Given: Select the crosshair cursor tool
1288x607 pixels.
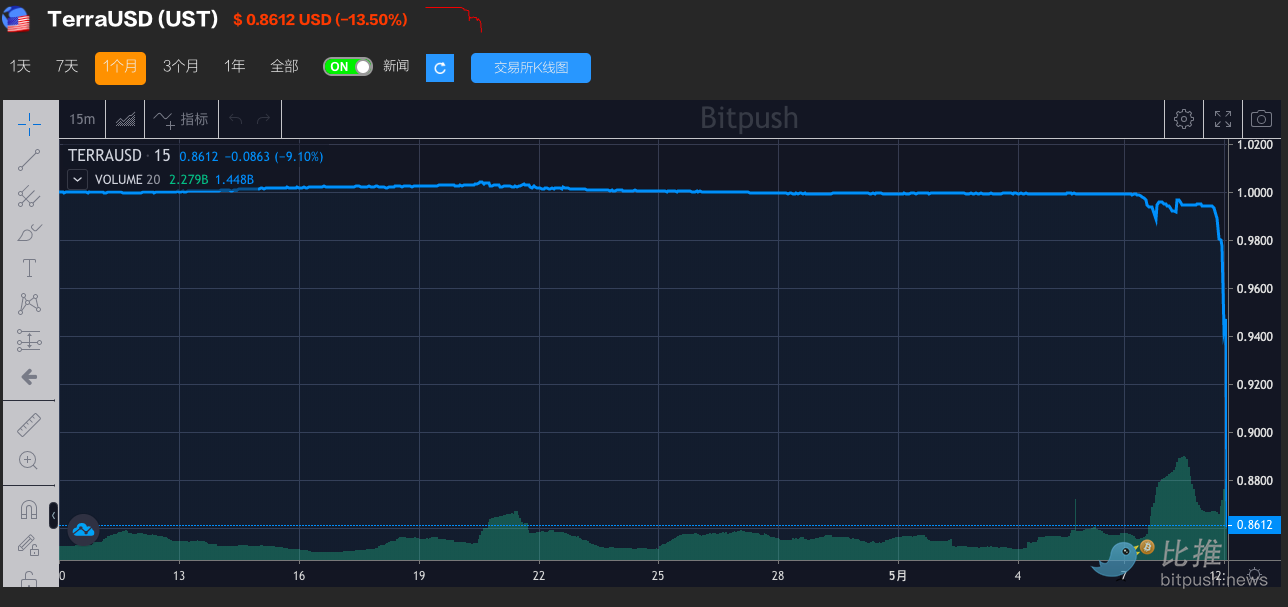Looking at the screenshot, I should (29, 124).
